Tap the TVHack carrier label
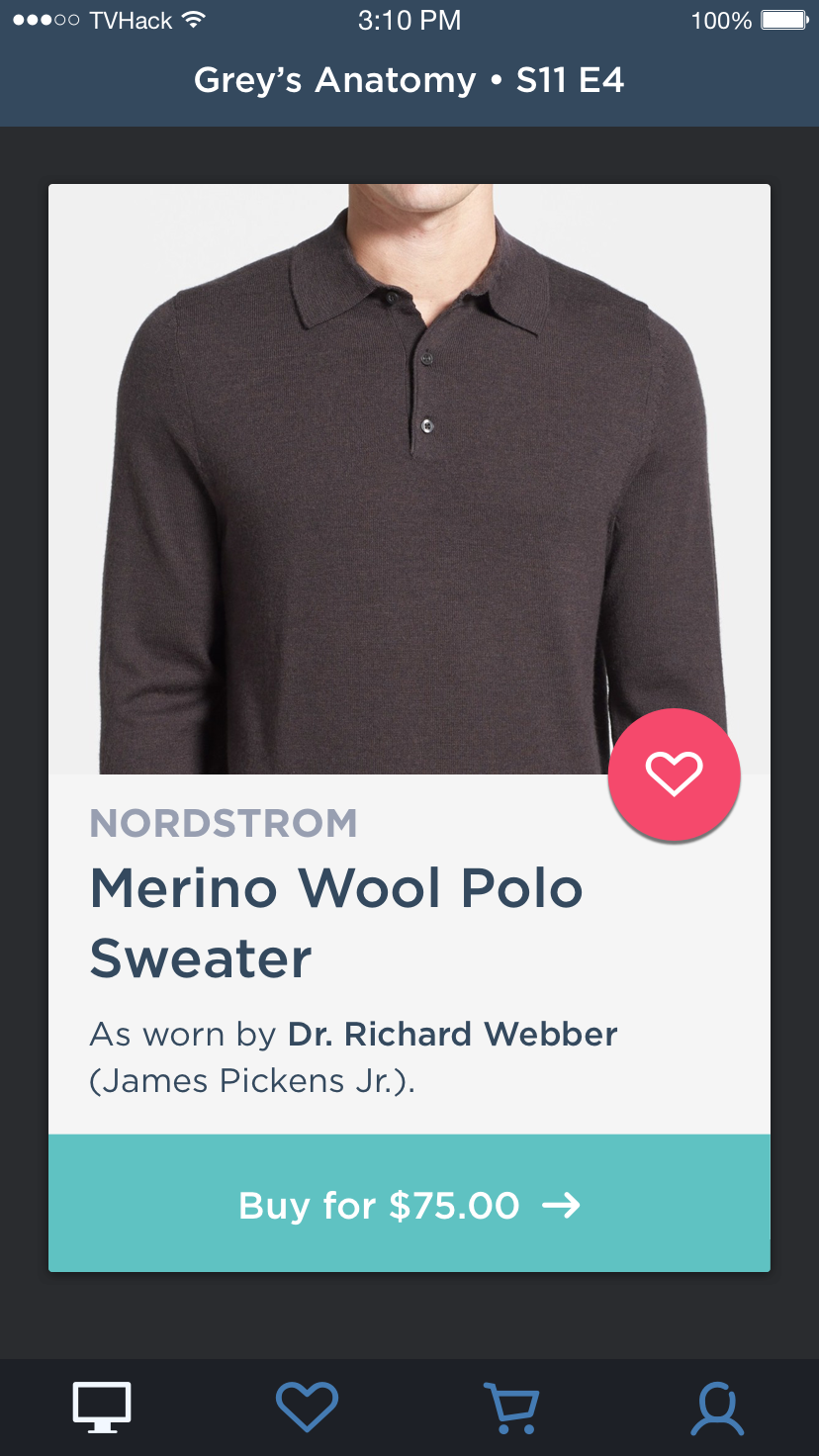This screenshot has width=819, height=1456. [x=131, y=21]
